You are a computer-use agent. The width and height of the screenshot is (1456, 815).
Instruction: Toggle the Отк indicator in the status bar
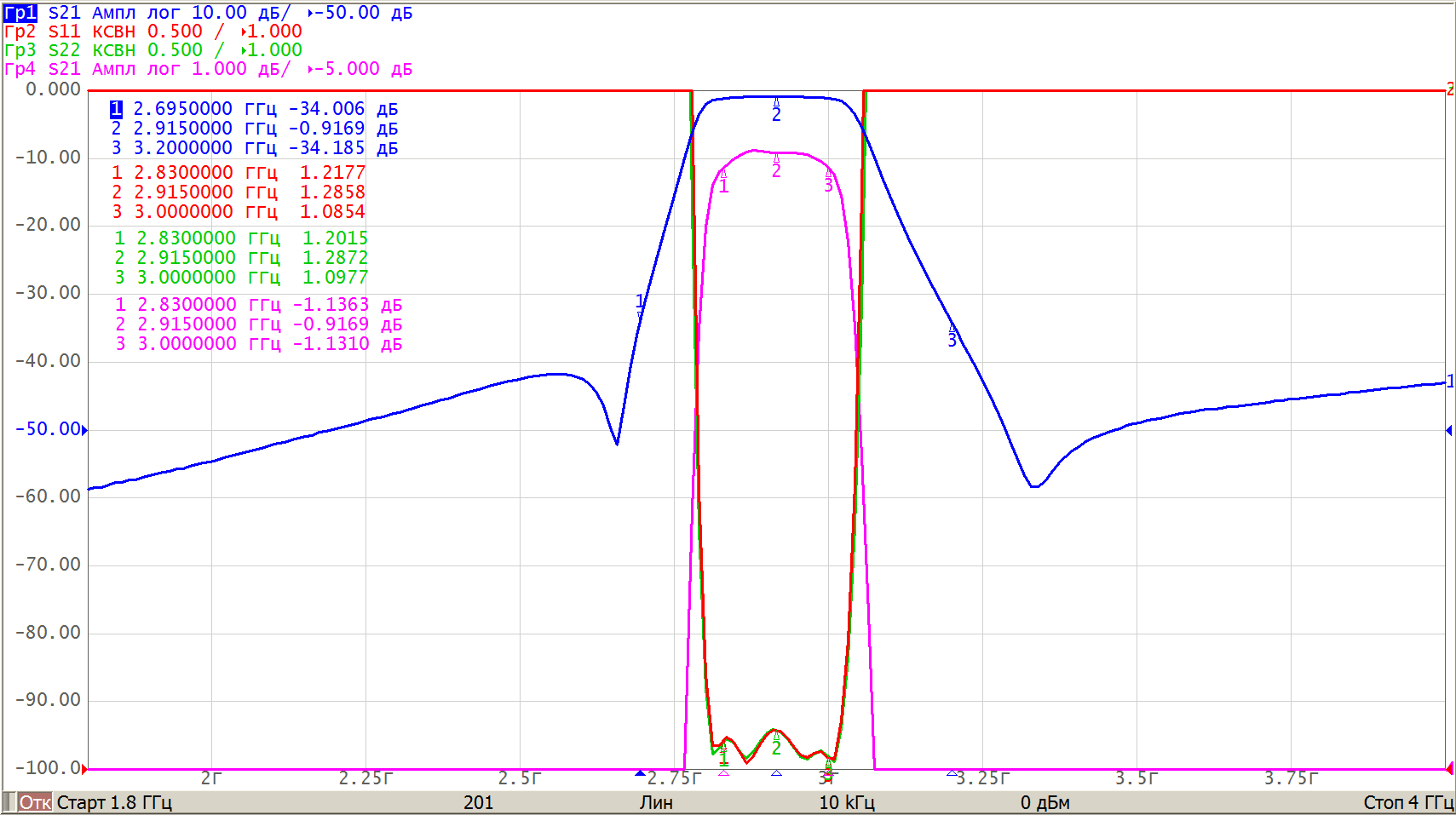pyautogui.click(x=35, y=802)
